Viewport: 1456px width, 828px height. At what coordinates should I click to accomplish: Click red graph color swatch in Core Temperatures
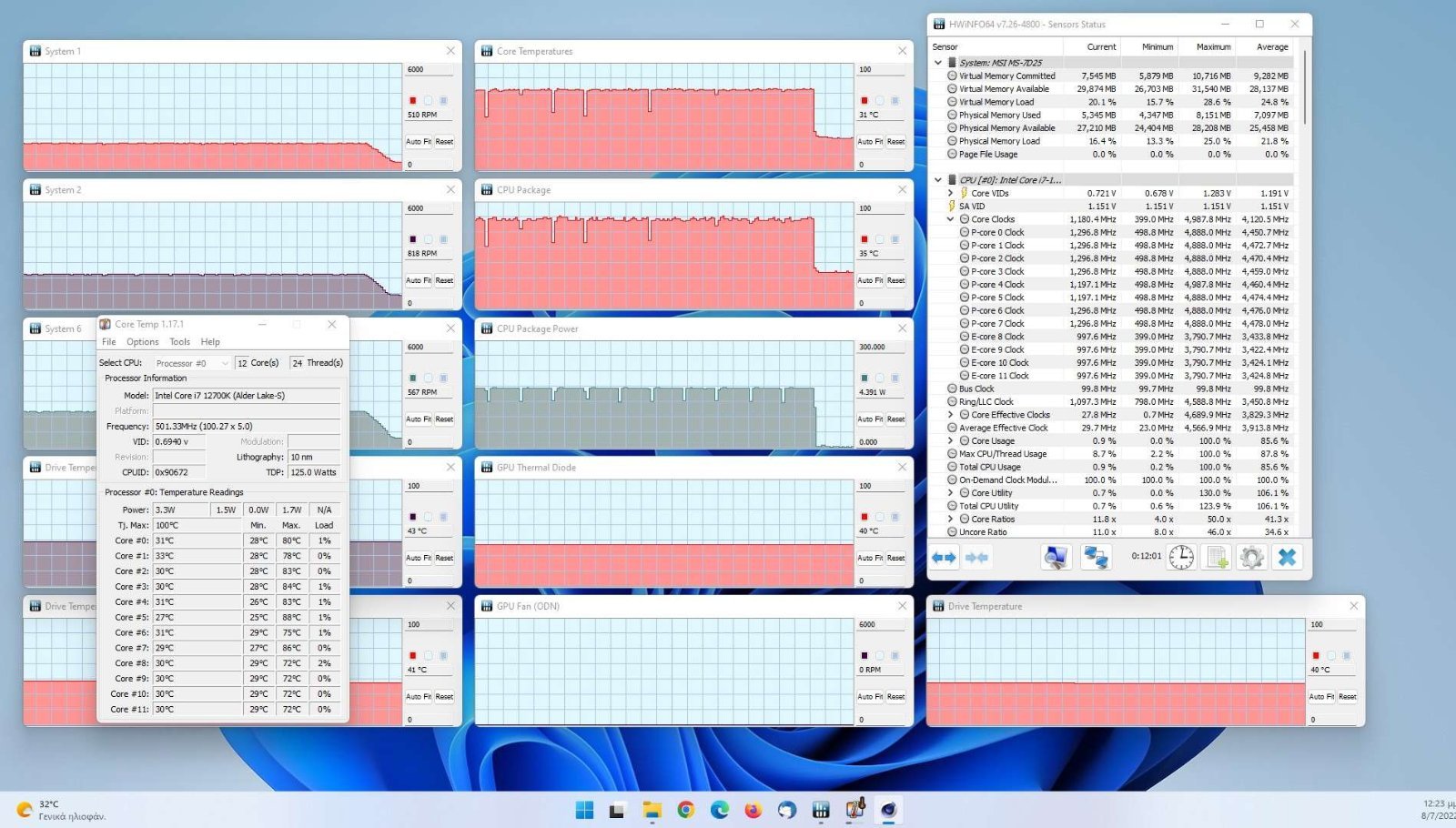point(864,100)
